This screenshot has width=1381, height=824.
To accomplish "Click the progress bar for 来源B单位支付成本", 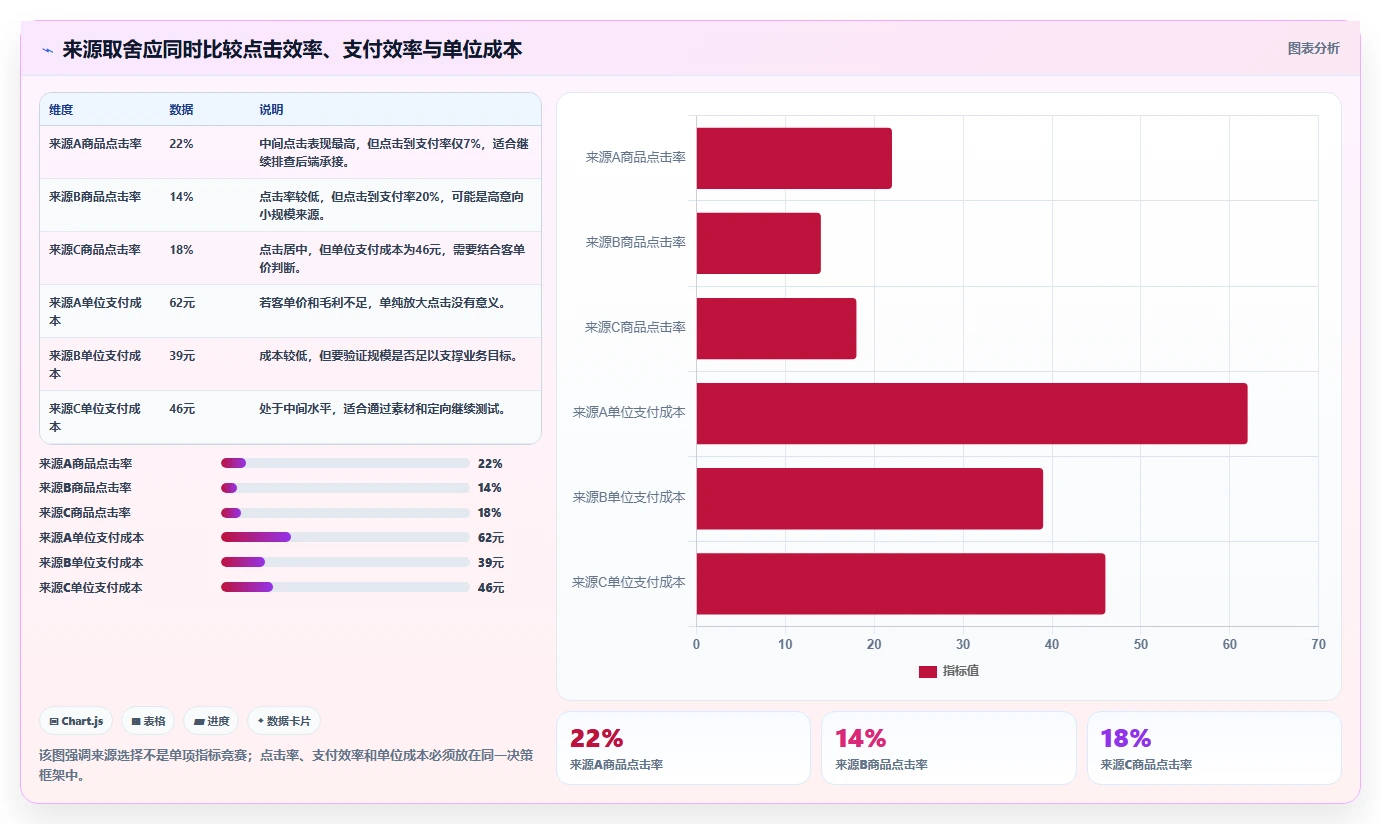I will click(345, 562).
